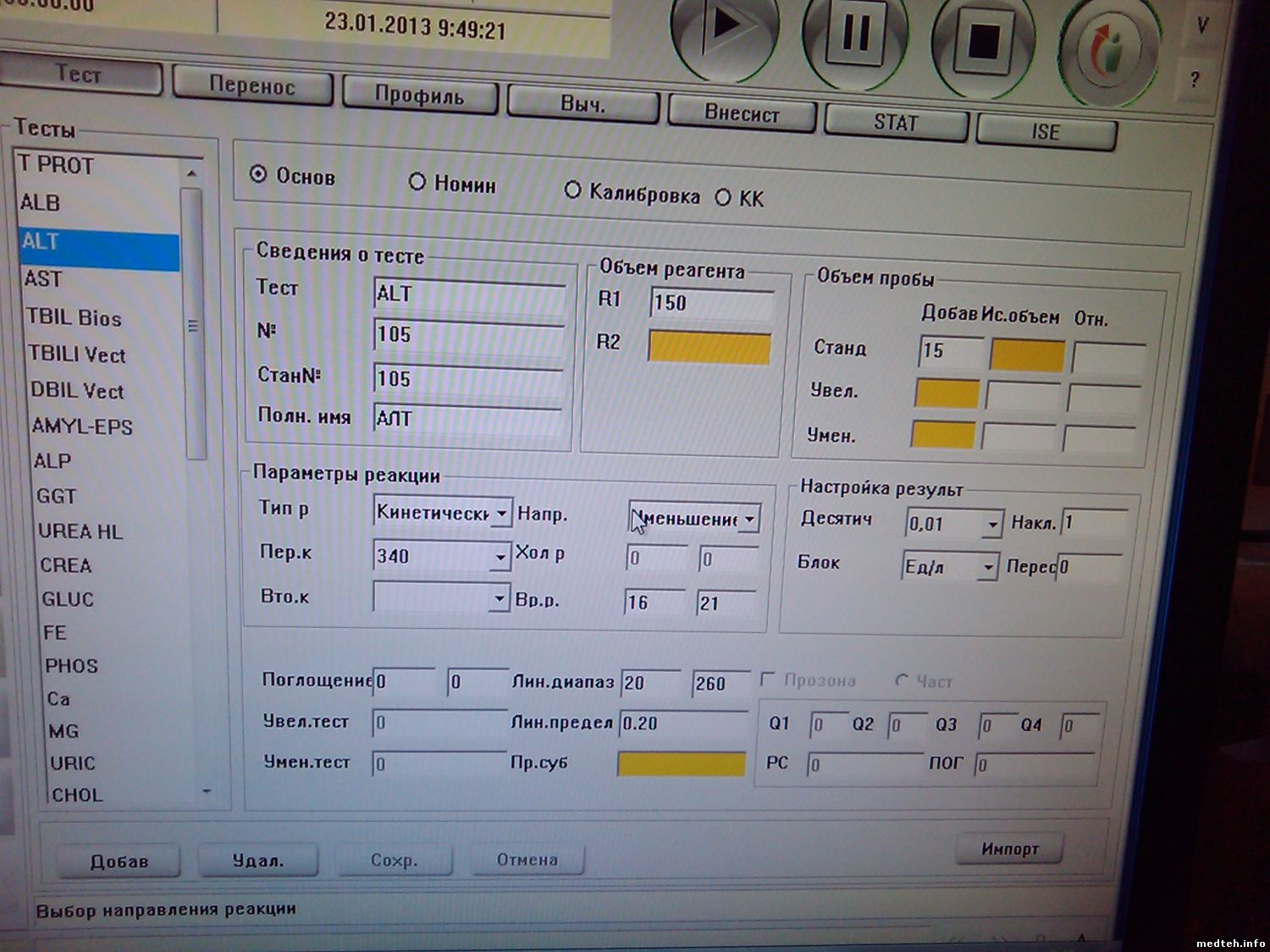
Task: Click the tests list scroll-down arrow
Action: click(x=206, y=791)
